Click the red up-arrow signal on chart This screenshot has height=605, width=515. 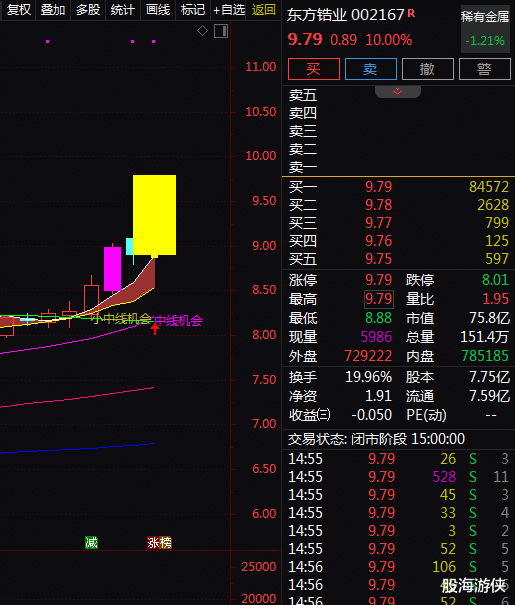[x=155, y=329]
